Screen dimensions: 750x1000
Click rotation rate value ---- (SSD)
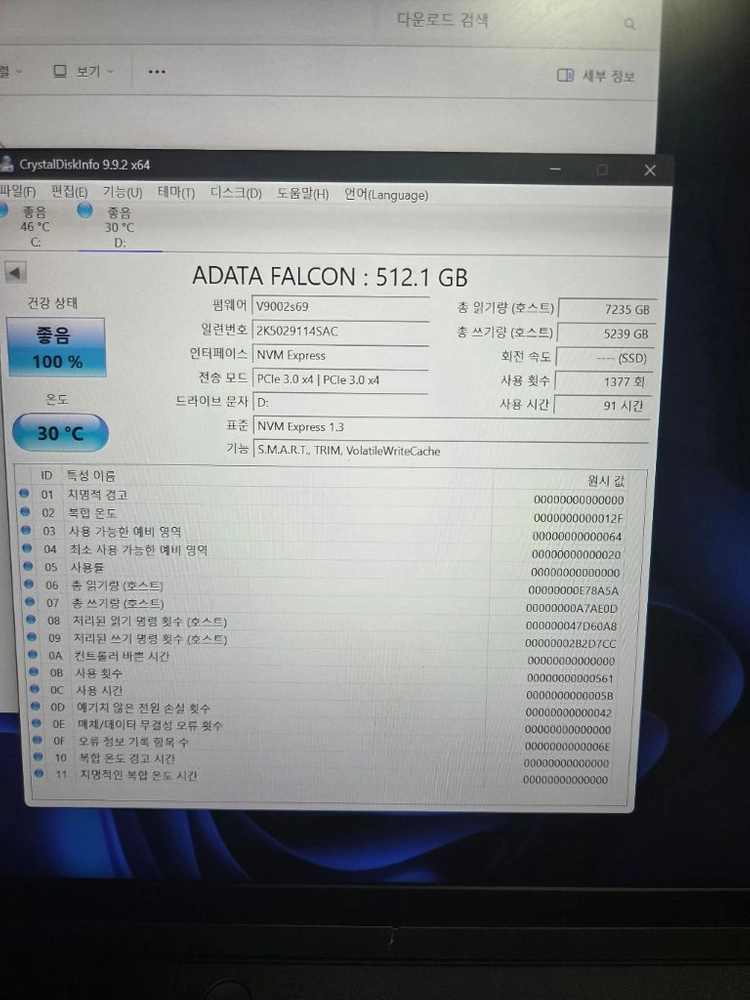(605, 358)
